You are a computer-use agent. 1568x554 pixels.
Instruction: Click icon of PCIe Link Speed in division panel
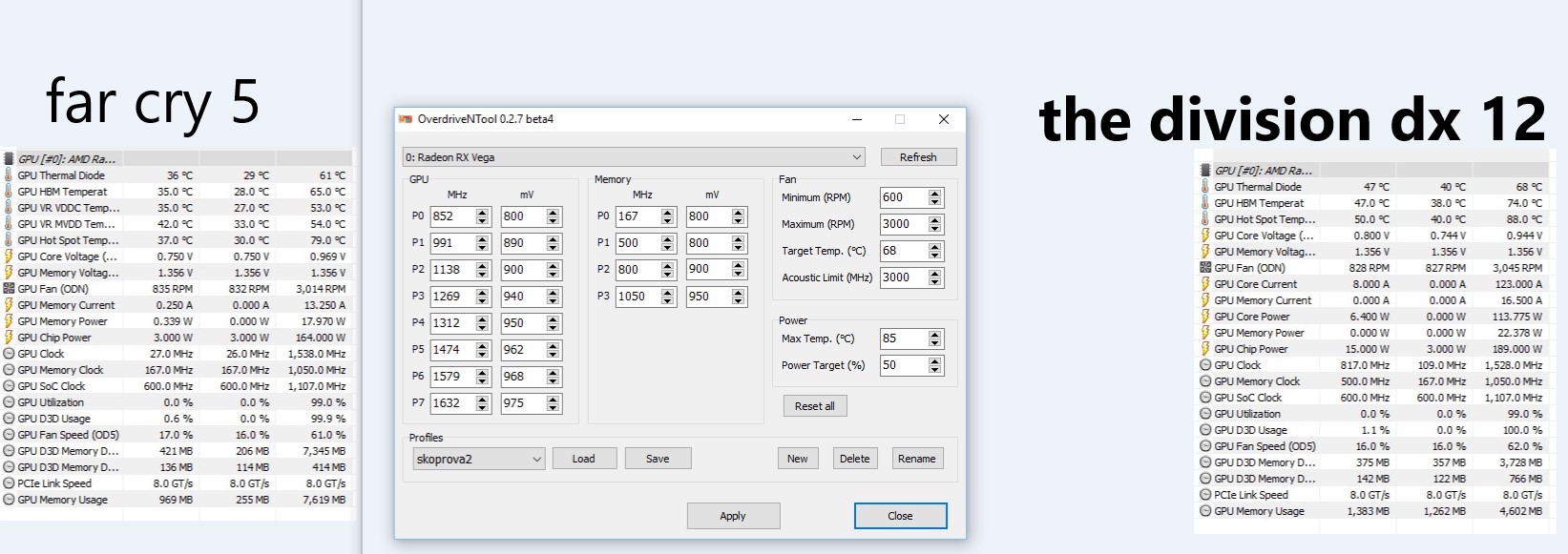[x=1205, y=495]
